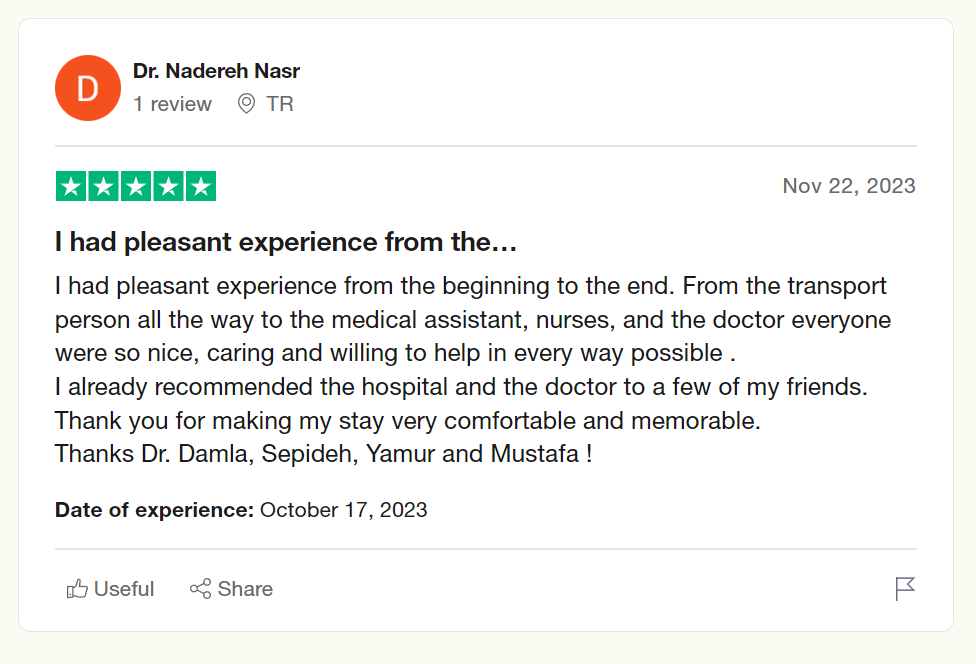976x664 pixels.
Task: Click the first green rating star
Action: click(71, 186)
